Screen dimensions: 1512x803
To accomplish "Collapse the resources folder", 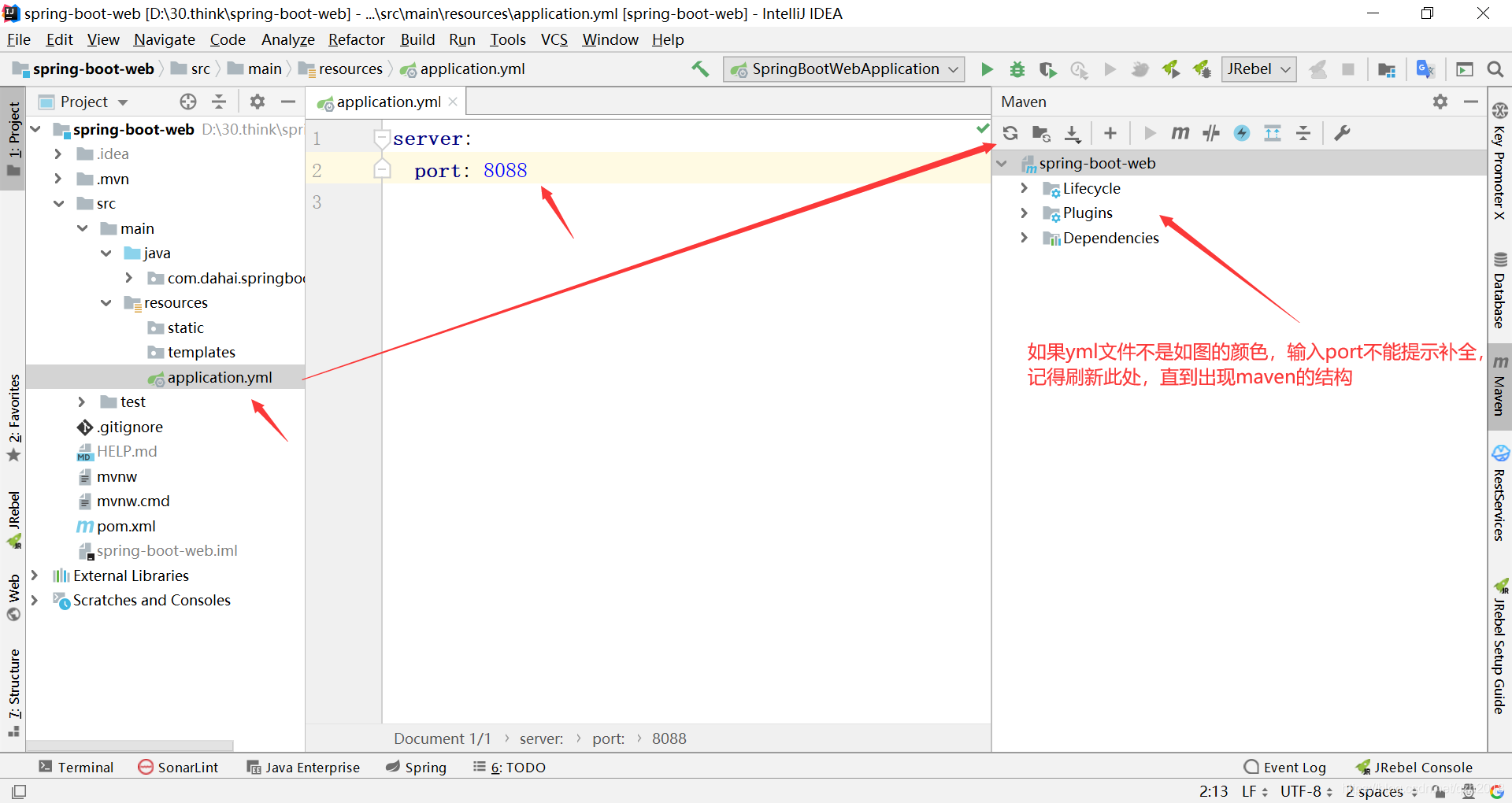I will point(106,303).
